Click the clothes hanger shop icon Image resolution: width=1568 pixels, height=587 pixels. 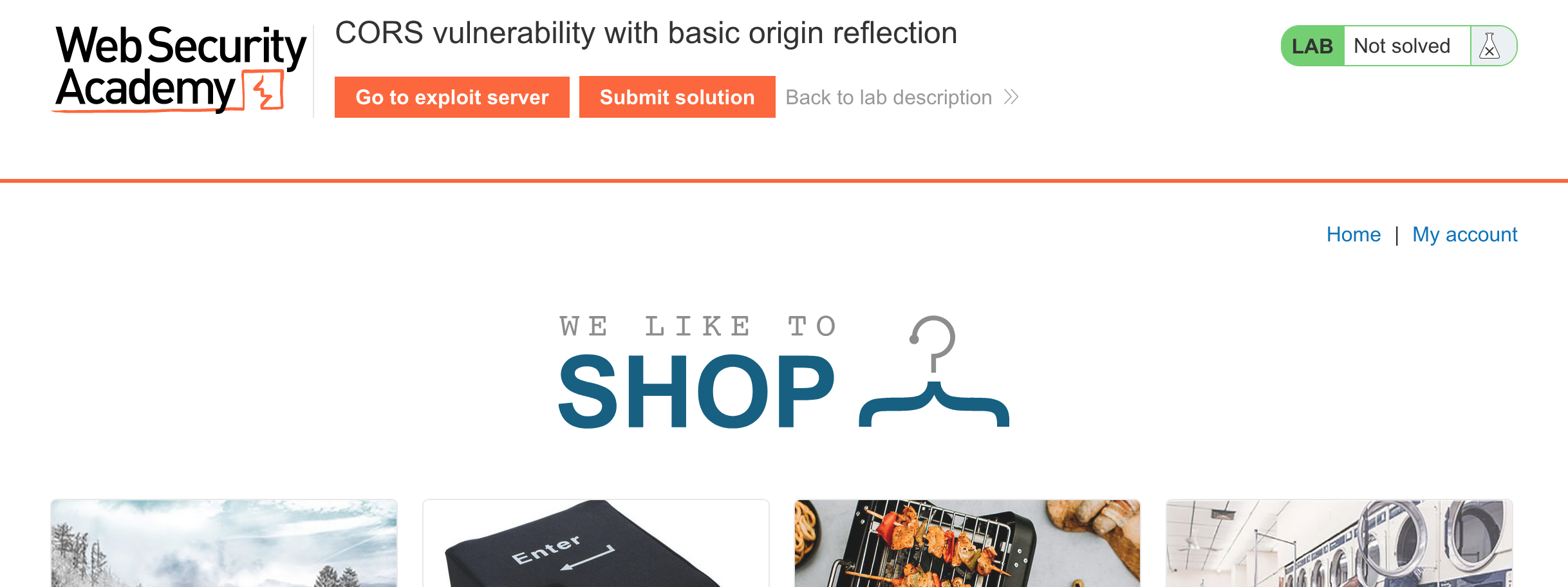click(934, 371)
